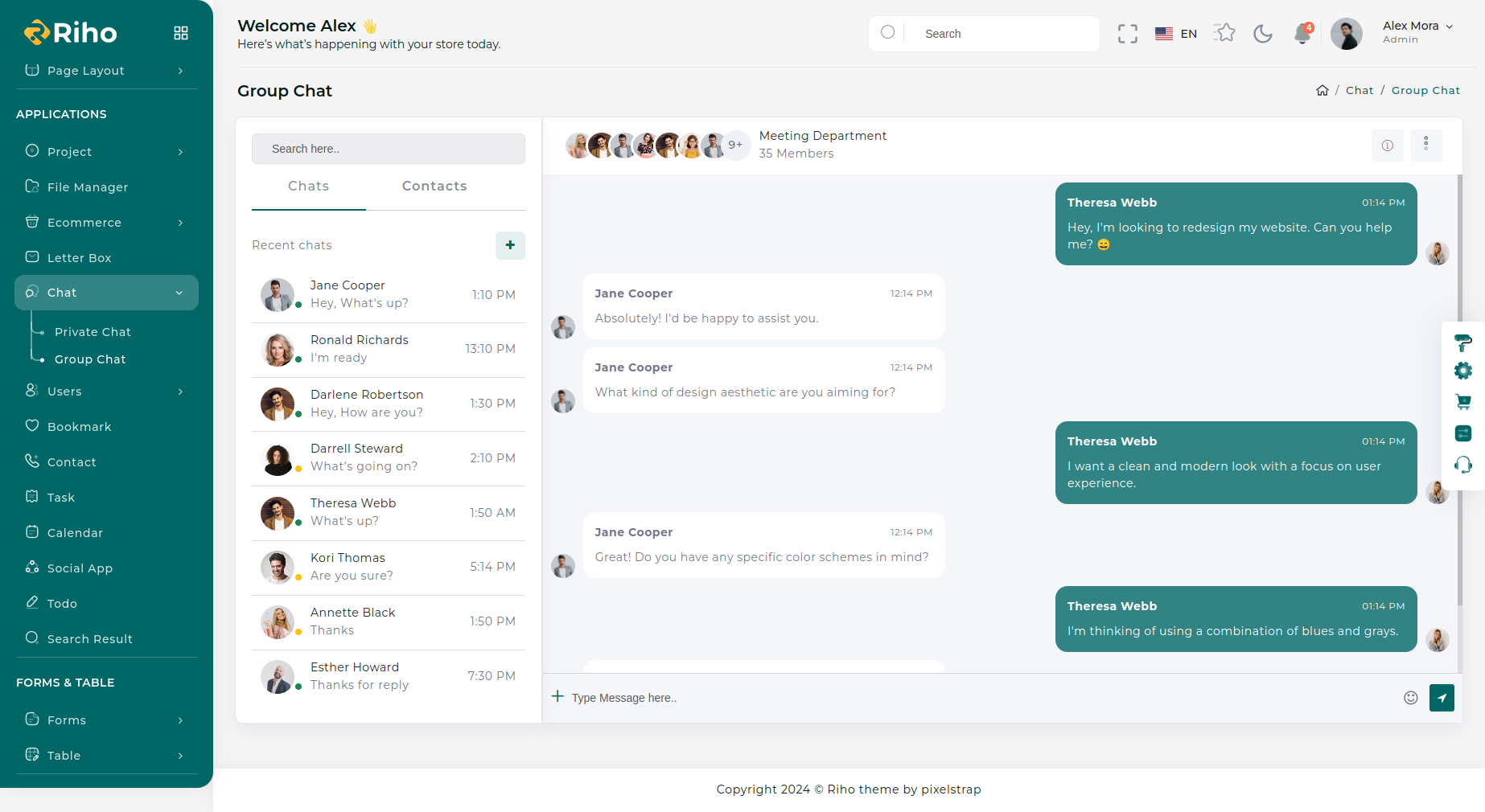Open the support headset icon
Screen dimensions: 1485x812
(1462, 465)
